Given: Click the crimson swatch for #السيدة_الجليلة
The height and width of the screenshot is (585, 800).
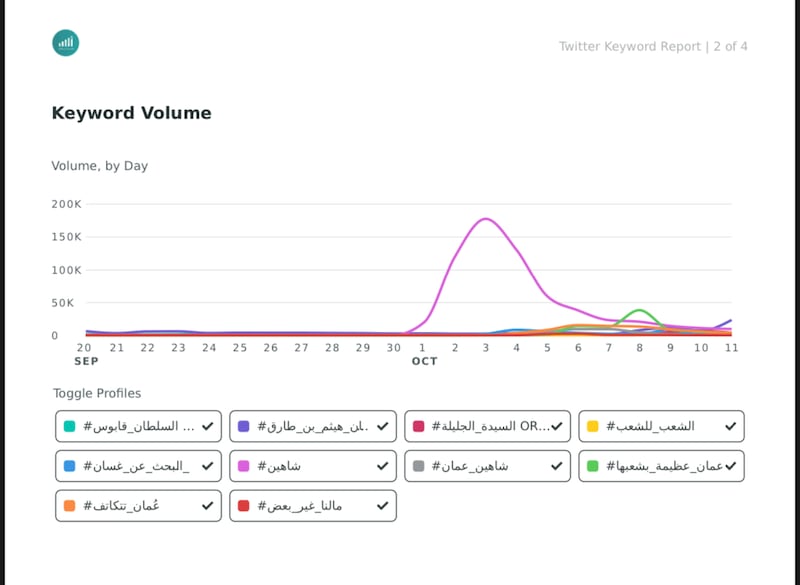Looking at the screenshot, I should (418, 426).
